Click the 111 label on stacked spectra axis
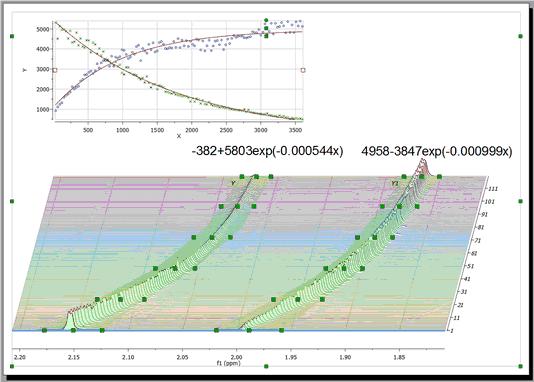Screen dimensions: 534x382 coord(494,189)
